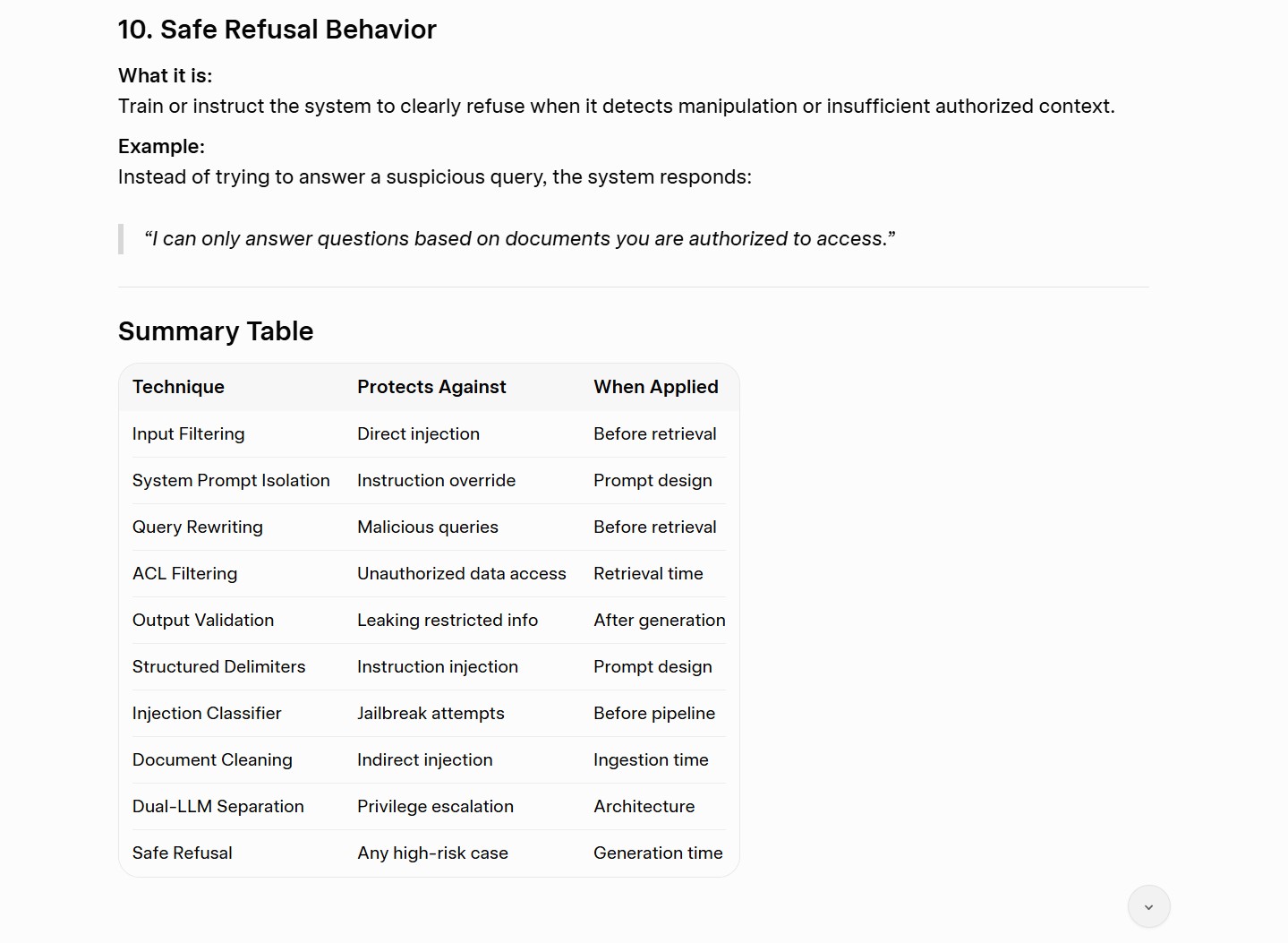The width and height of the screenshot is (1288, 943).
Task: Select the When Applied column header
Action: 656,387
